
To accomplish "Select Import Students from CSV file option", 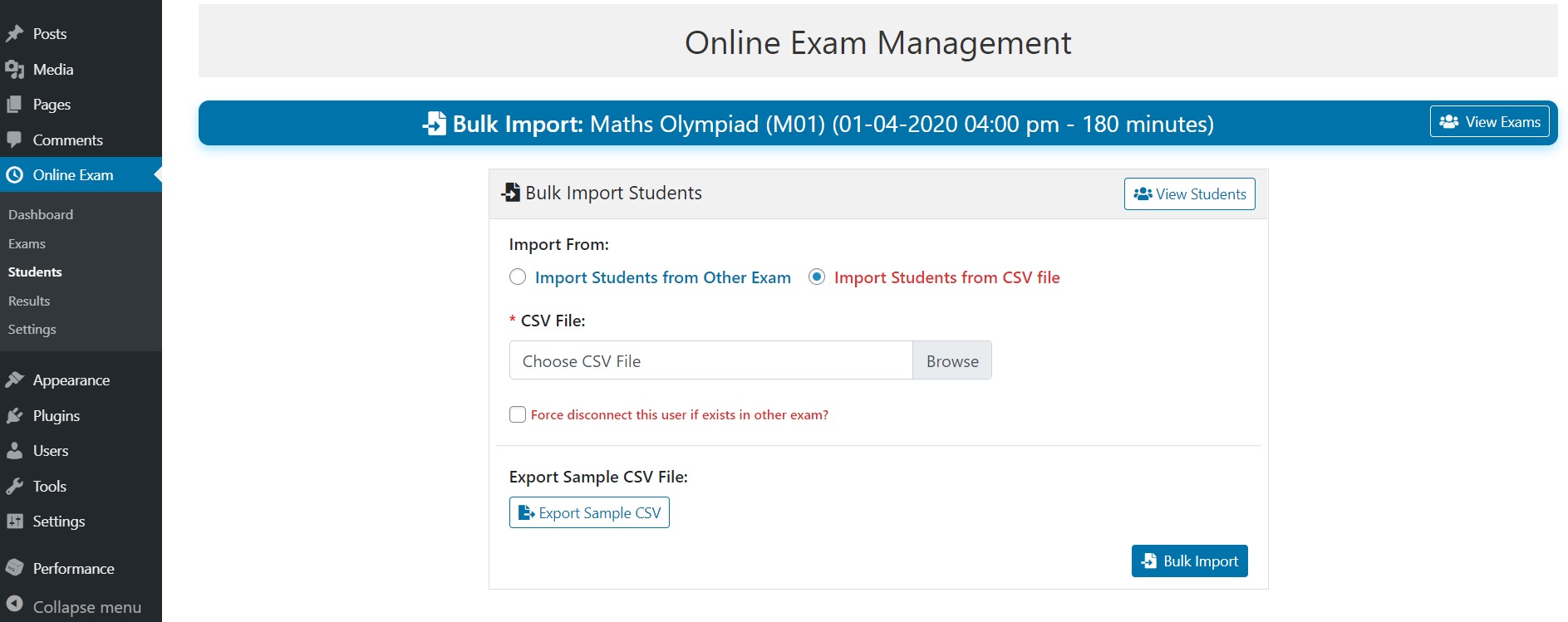I will (x=817, y=277).
